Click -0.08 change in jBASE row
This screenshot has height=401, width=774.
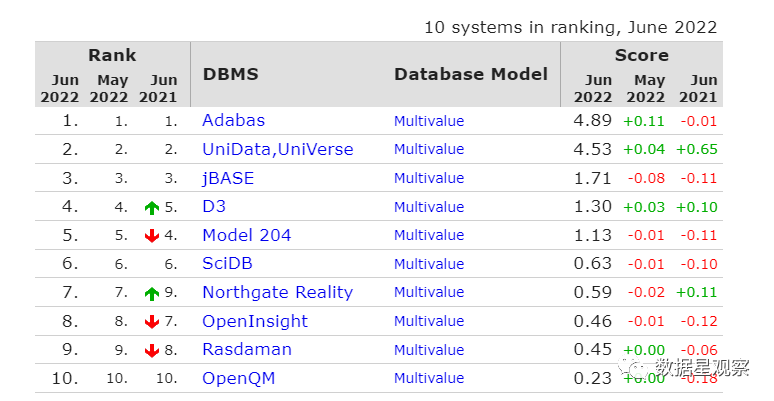click(646, 178)
